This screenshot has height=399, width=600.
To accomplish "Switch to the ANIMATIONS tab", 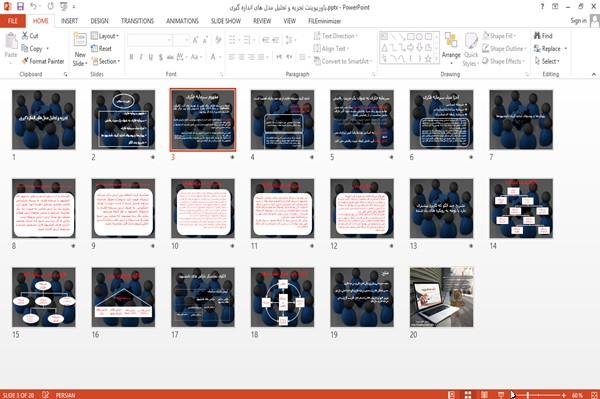I will [183, 21].
